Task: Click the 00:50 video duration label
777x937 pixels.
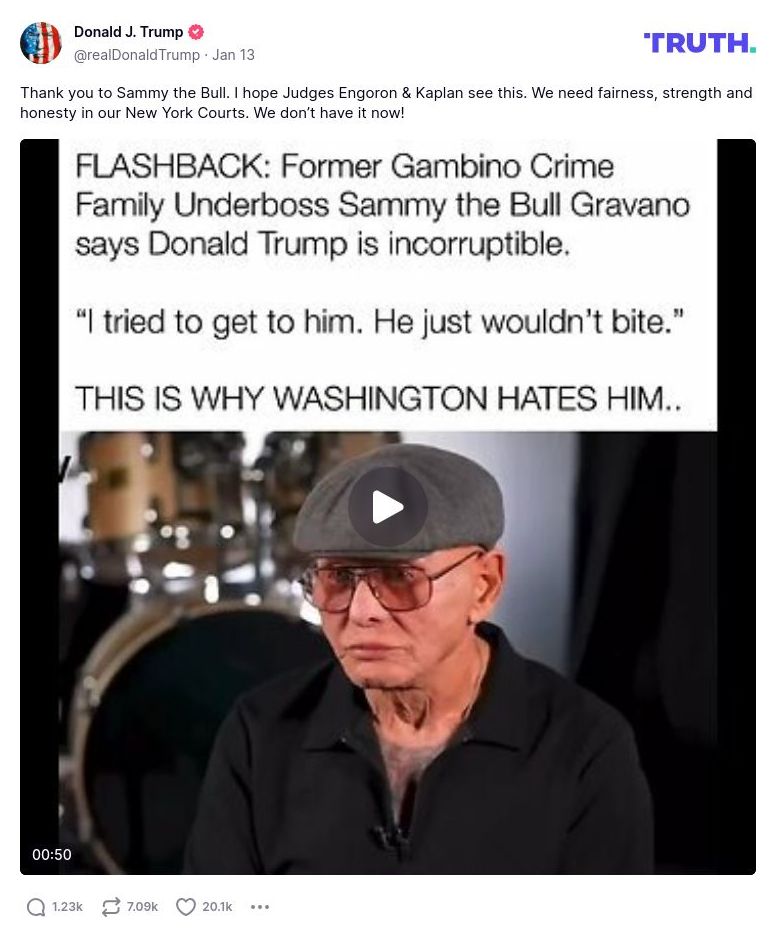Action: click(52, 855)
